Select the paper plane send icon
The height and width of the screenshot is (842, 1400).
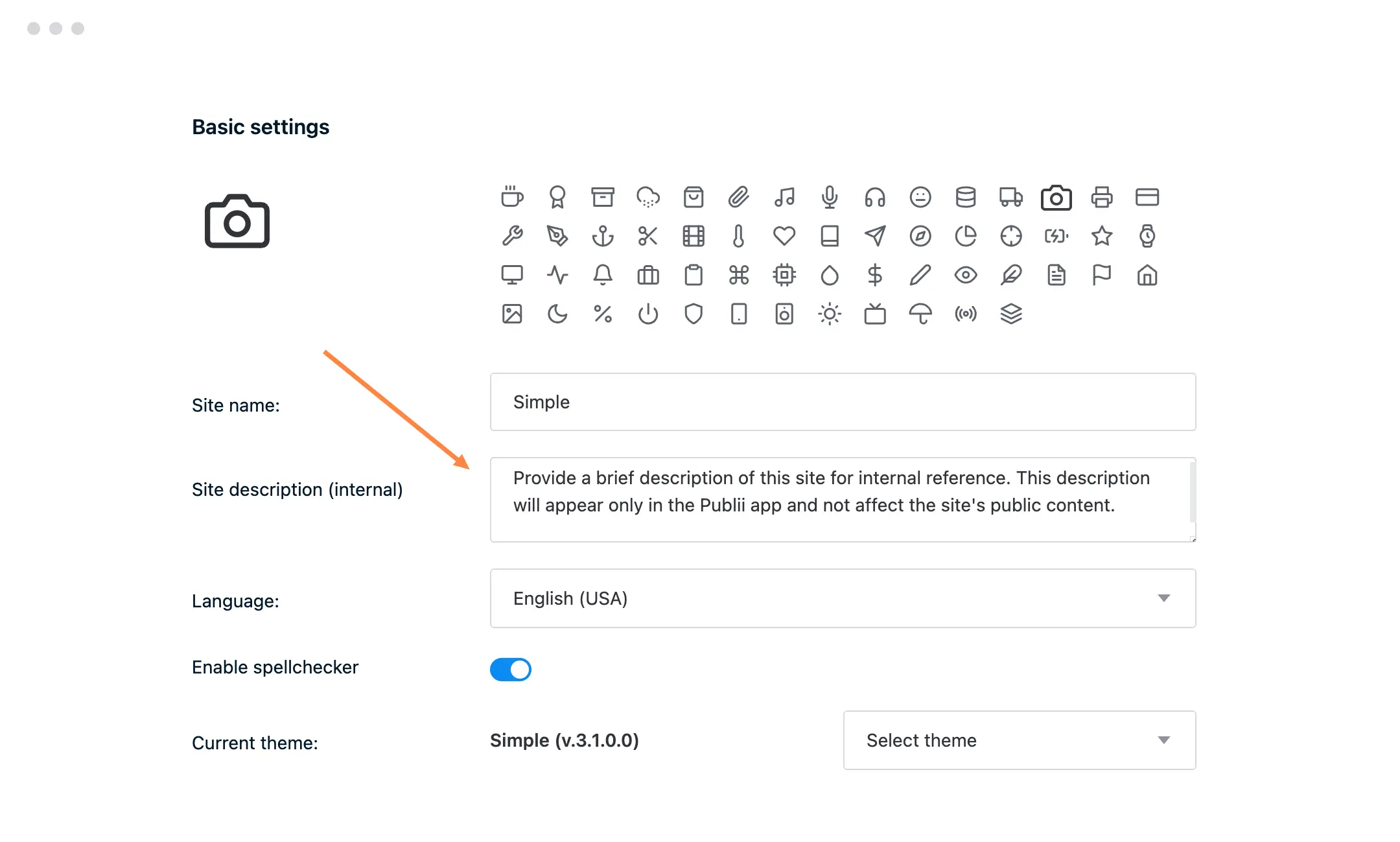pos(875,236)
